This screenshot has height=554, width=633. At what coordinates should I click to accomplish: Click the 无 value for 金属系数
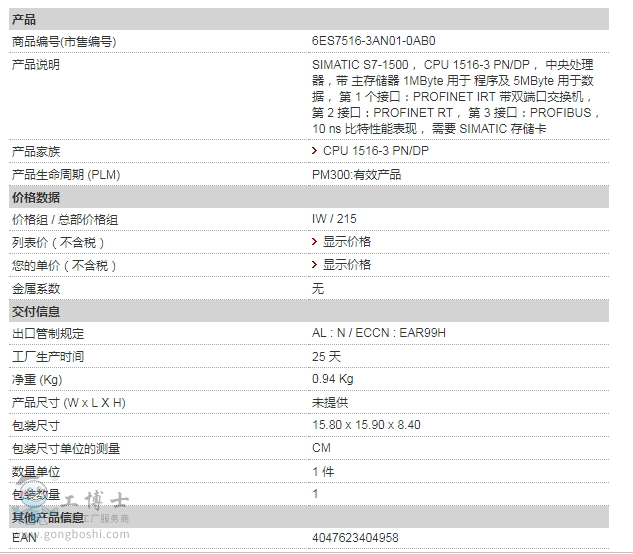pos(318,288)
